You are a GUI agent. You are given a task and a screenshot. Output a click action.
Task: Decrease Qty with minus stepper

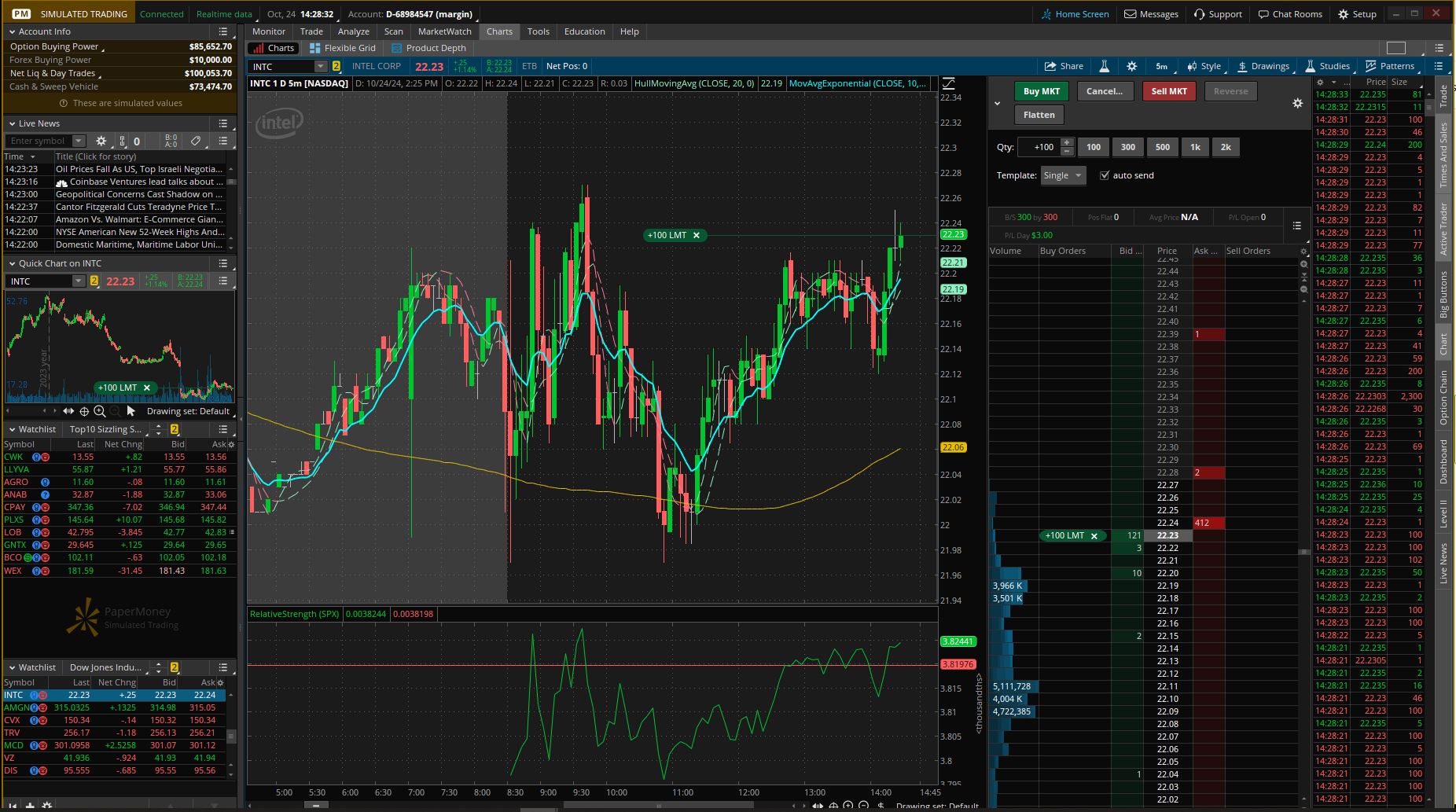pos(1066,151)
